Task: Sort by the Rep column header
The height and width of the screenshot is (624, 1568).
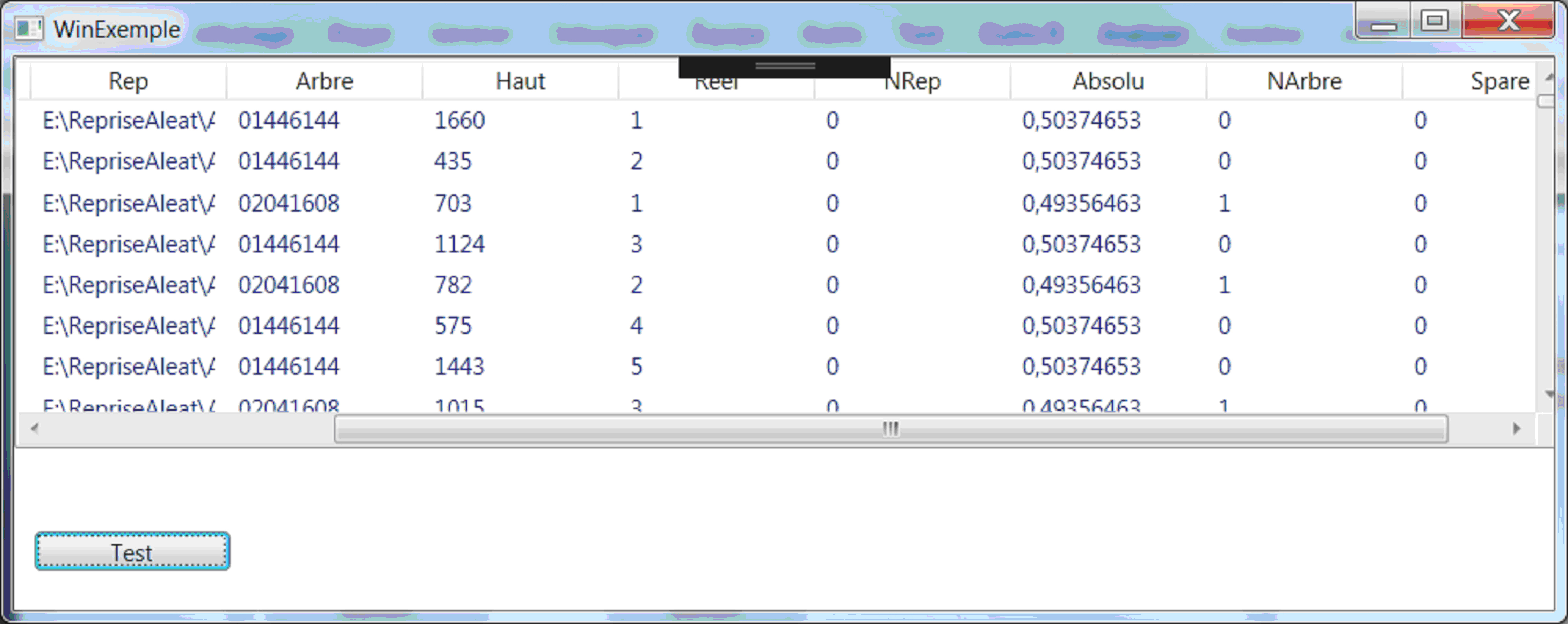Action: [128, 81]
